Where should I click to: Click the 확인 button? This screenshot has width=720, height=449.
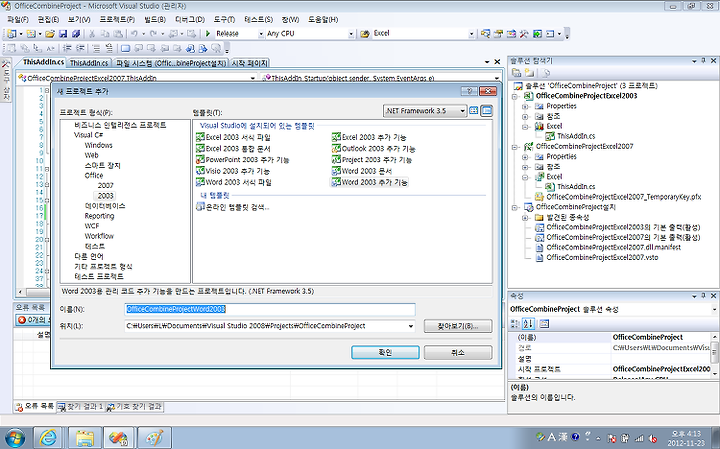(385, 352)
